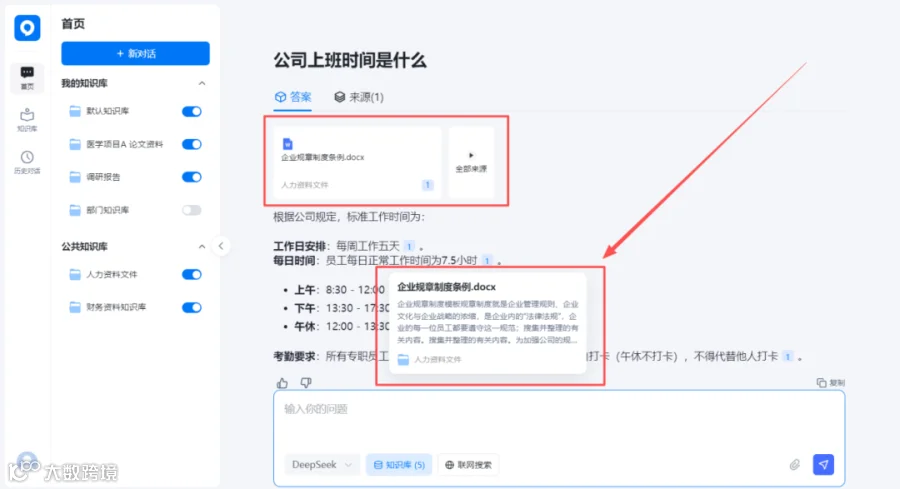Open the DeepSeek model dropdown
Screen dimensions: 900x489
click(321, 464)
